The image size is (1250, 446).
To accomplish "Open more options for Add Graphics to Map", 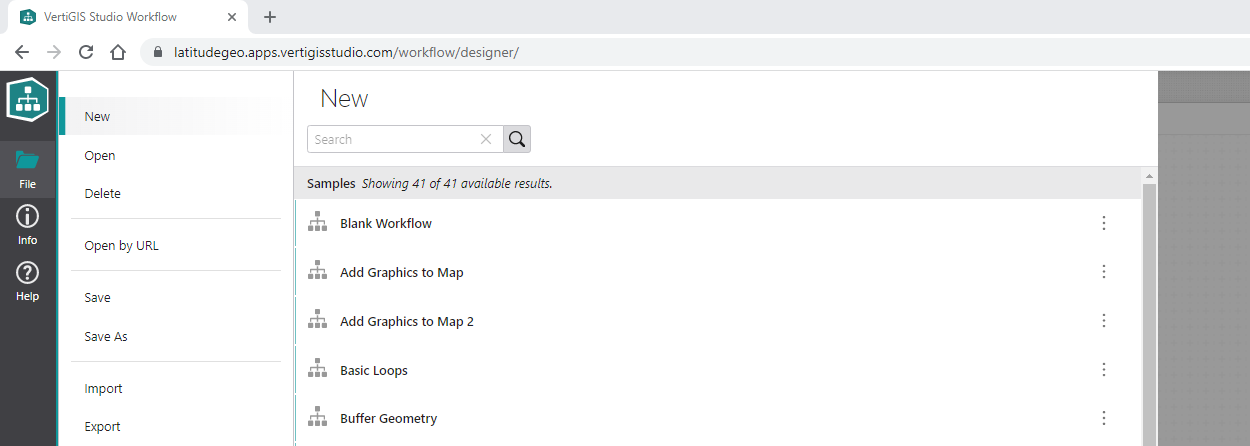I will pos(1104,272).
